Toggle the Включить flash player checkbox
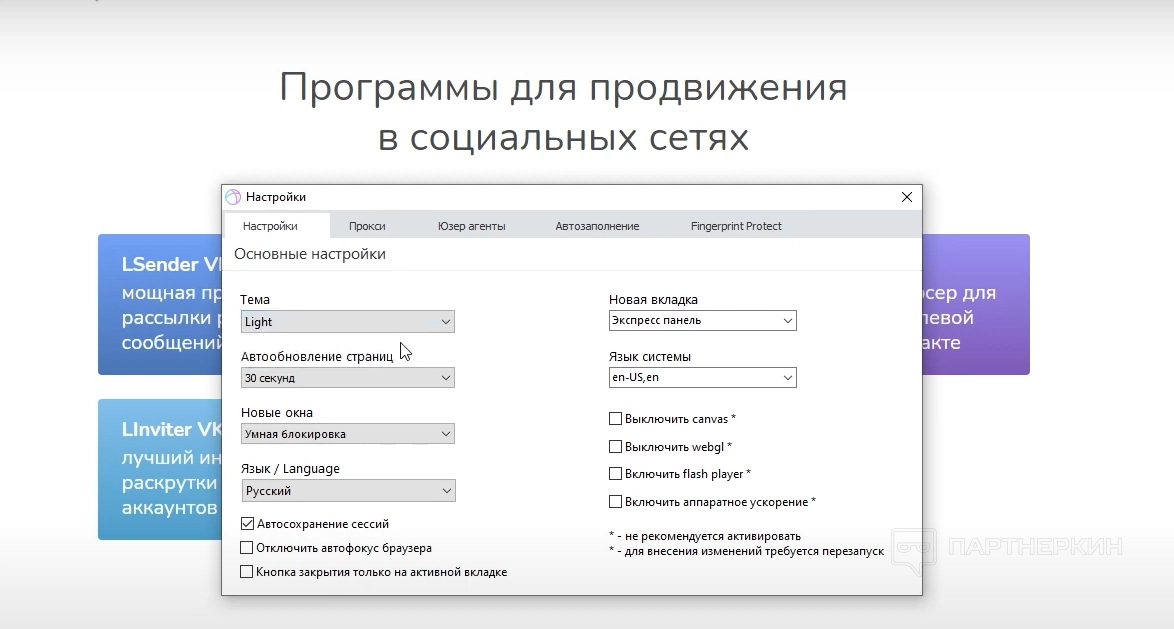1174x629 pixels. pos(616,474)
